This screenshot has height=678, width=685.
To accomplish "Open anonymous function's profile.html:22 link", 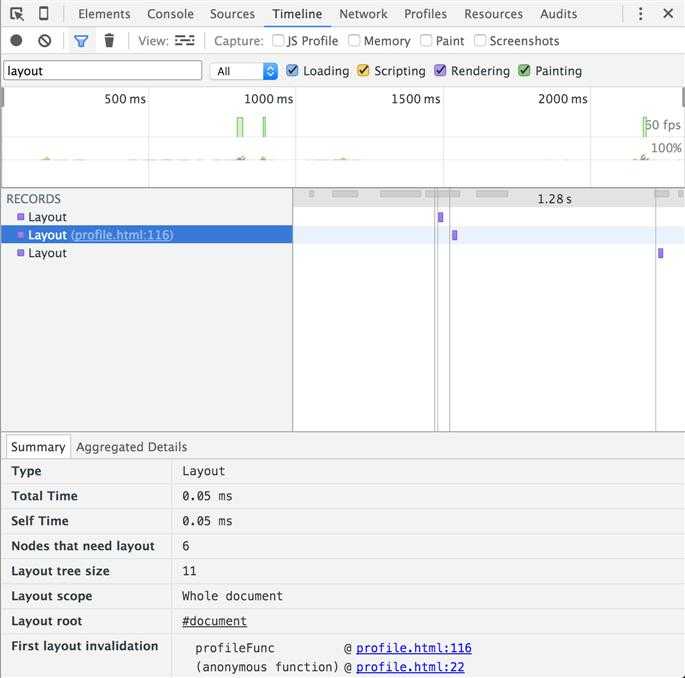I will pos(410,667).
